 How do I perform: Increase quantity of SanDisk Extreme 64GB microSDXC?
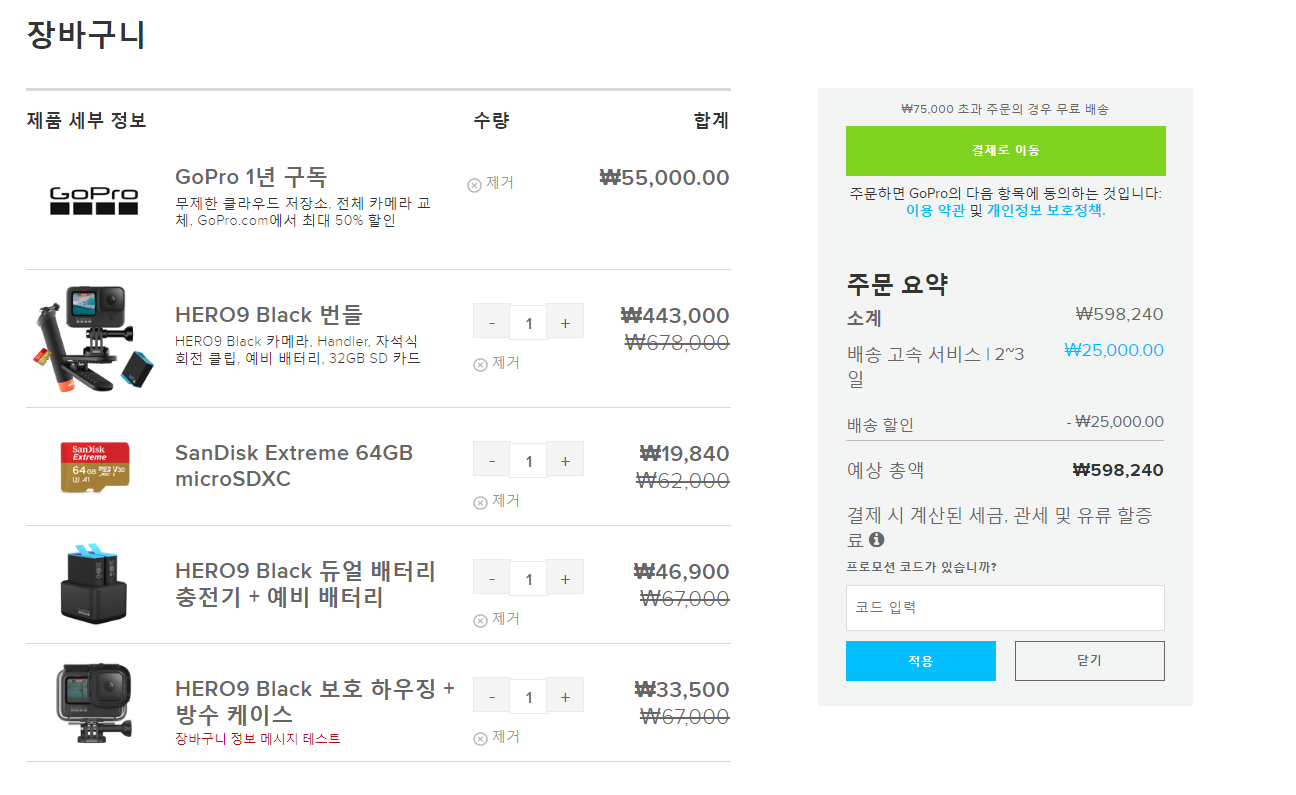pos(565,461)
